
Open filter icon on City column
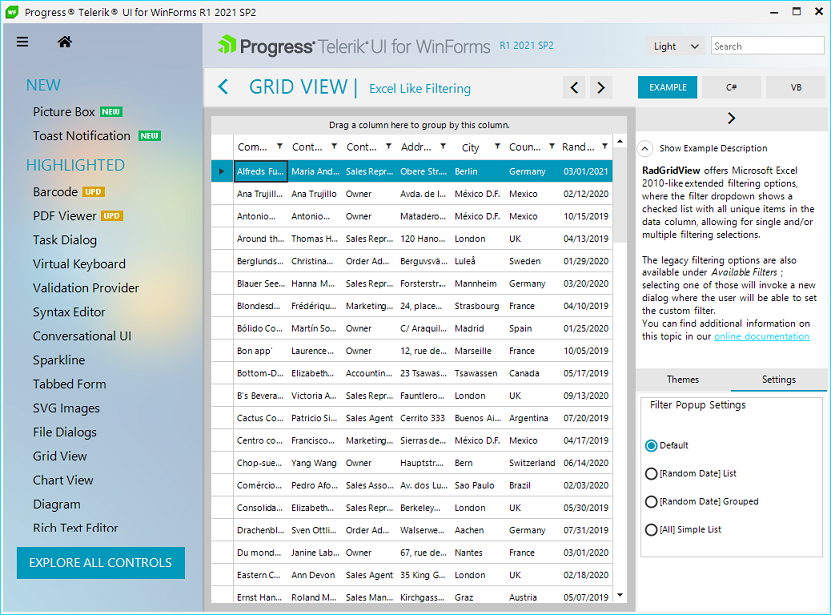497,146
